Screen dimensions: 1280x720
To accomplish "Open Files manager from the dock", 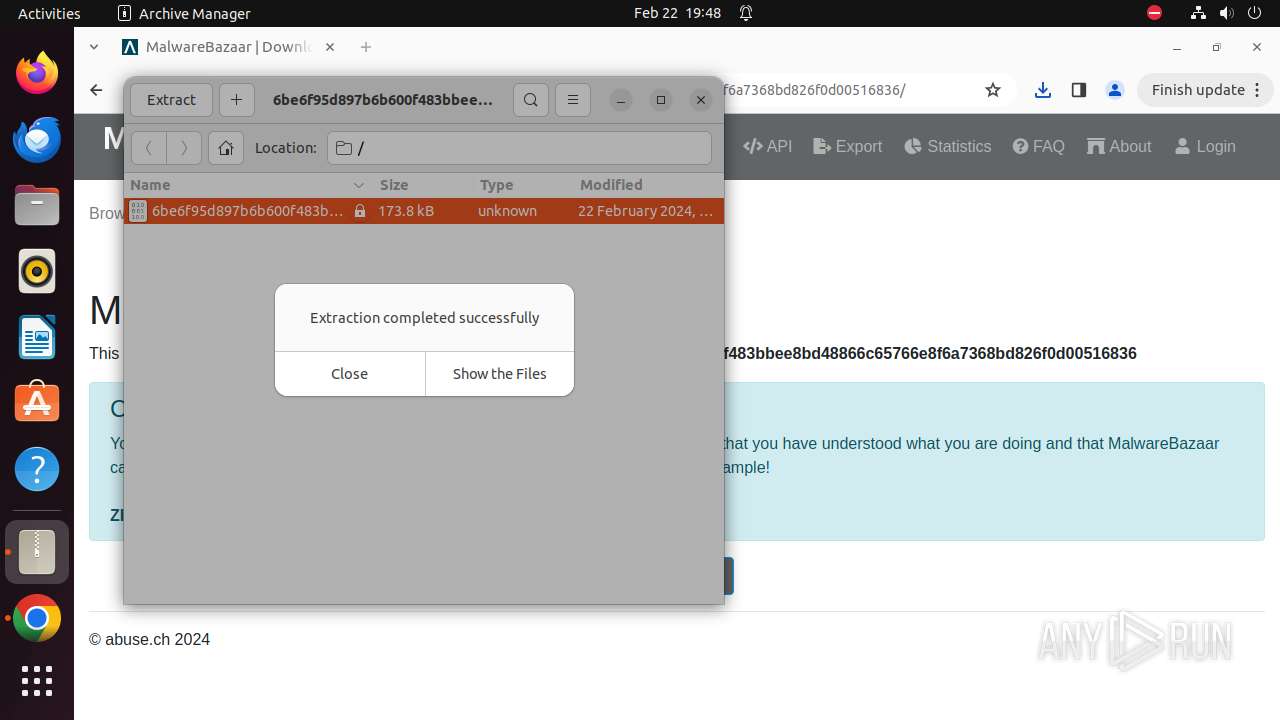I will (x=37, y=205).
